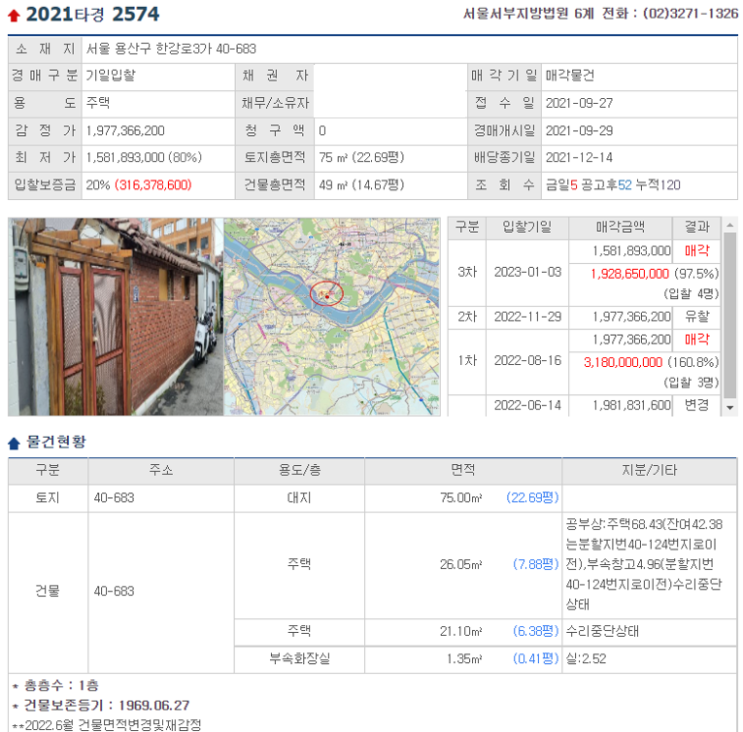Image resolution: width=743 pixels, height=732 pixels.
Task: Open the Han River location map thumbnail
Action: tap(332, 316)
